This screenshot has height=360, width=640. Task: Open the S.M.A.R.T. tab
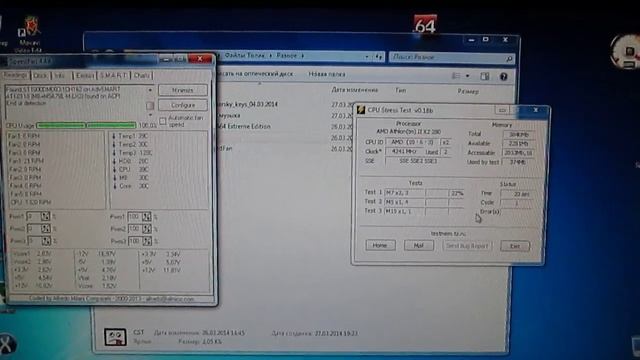pos(113,76)
